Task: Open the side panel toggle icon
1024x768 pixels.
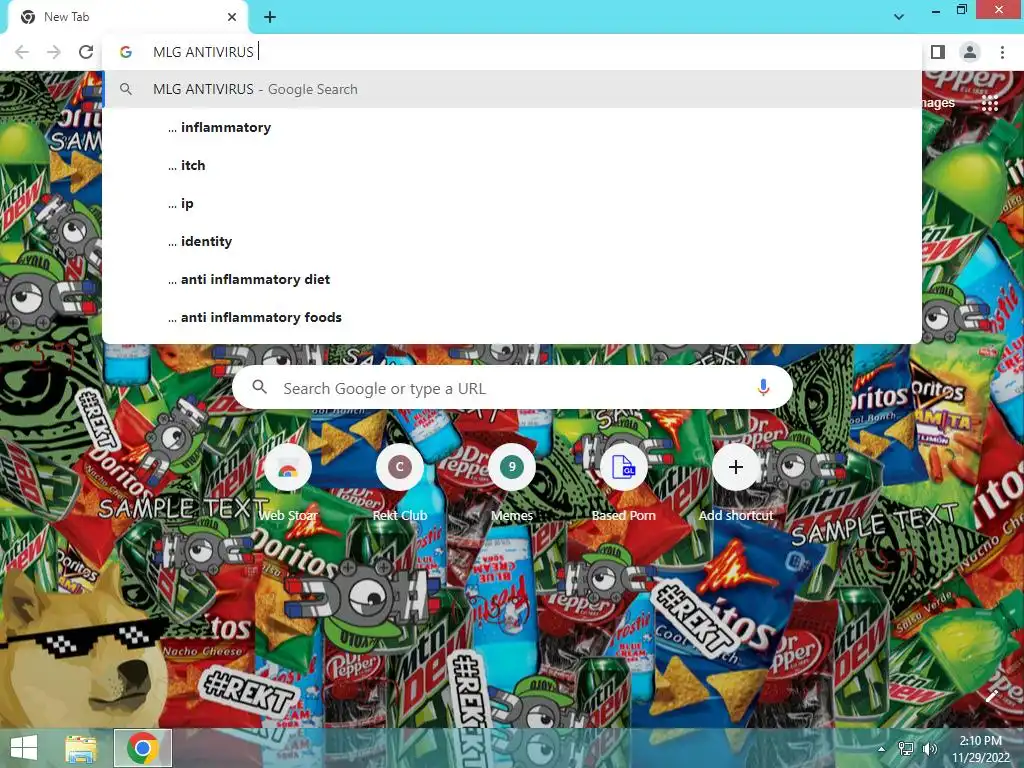Action: [x=938, y=52]
